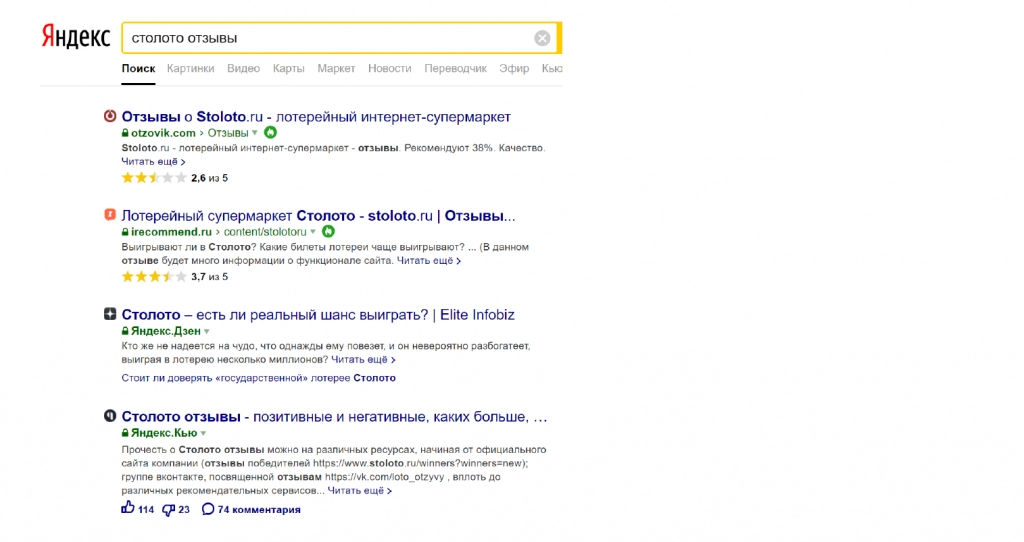
Task: Click the thumbs-down icon showing 23
Action: click(x=168, y=509)
